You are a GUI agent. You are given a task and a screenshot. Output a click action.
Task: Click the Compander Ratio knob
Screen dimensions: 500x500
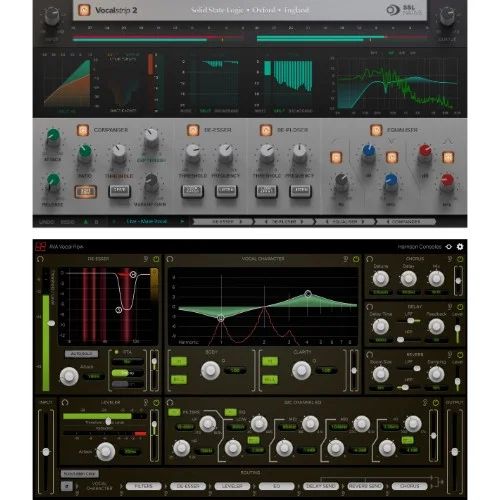(x=85, y=152)
